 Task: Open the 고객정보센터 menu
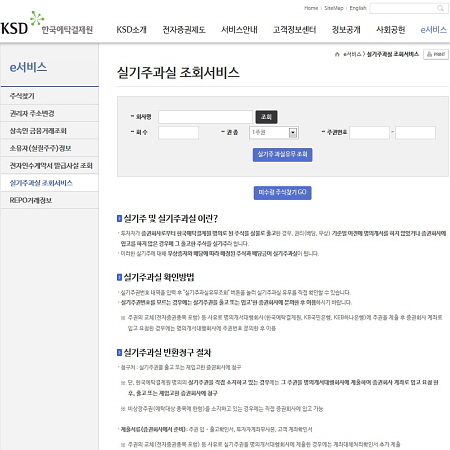coord(294,30)
